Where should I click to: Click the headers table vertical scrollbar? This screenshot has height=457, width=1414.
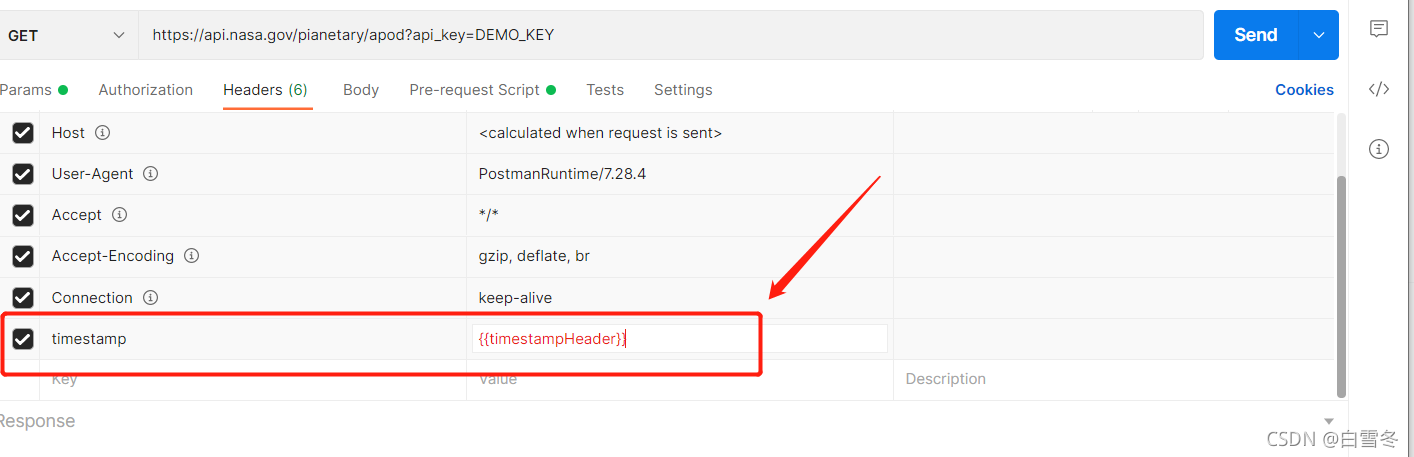click(x=1342, y=285)
